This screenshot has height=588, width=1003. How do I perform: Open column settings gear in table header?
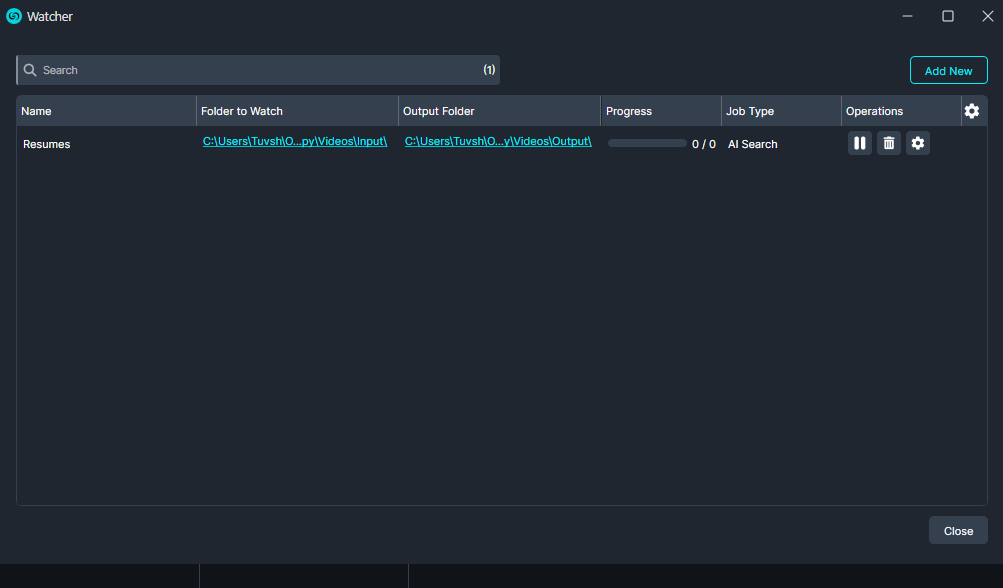click(972, 111)
